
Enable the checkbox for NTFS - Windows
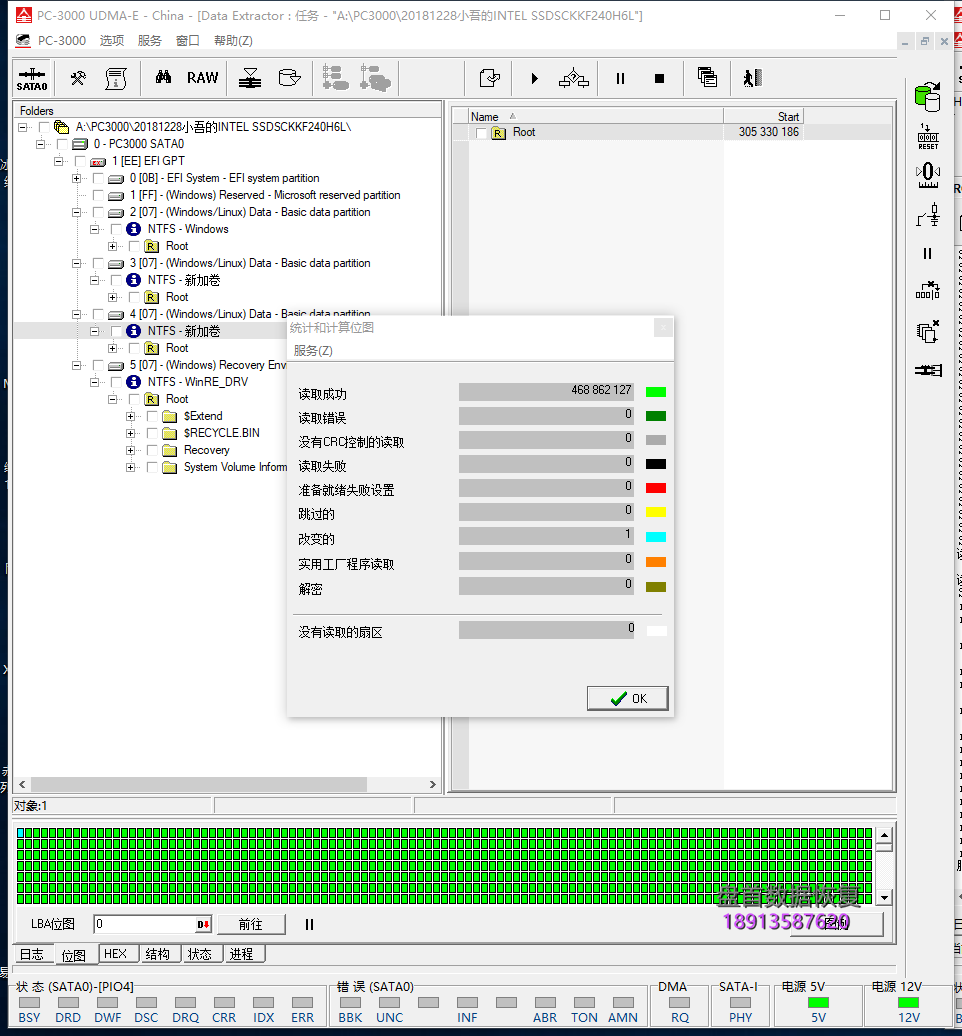tap(118, 229)
